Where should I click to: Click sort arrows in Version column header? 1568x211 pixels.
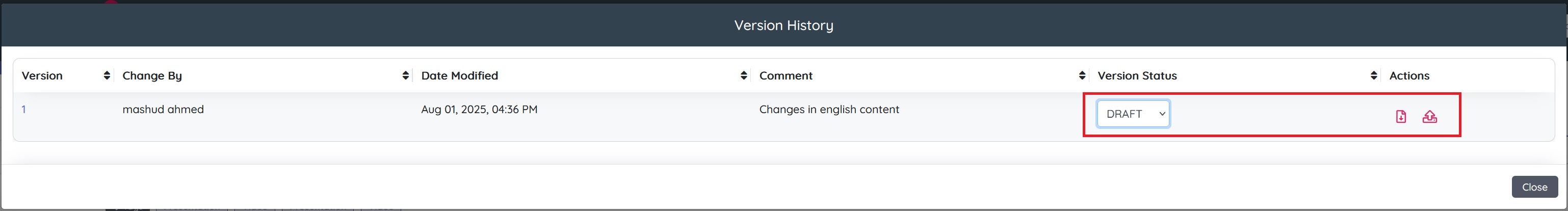[107, 75]
